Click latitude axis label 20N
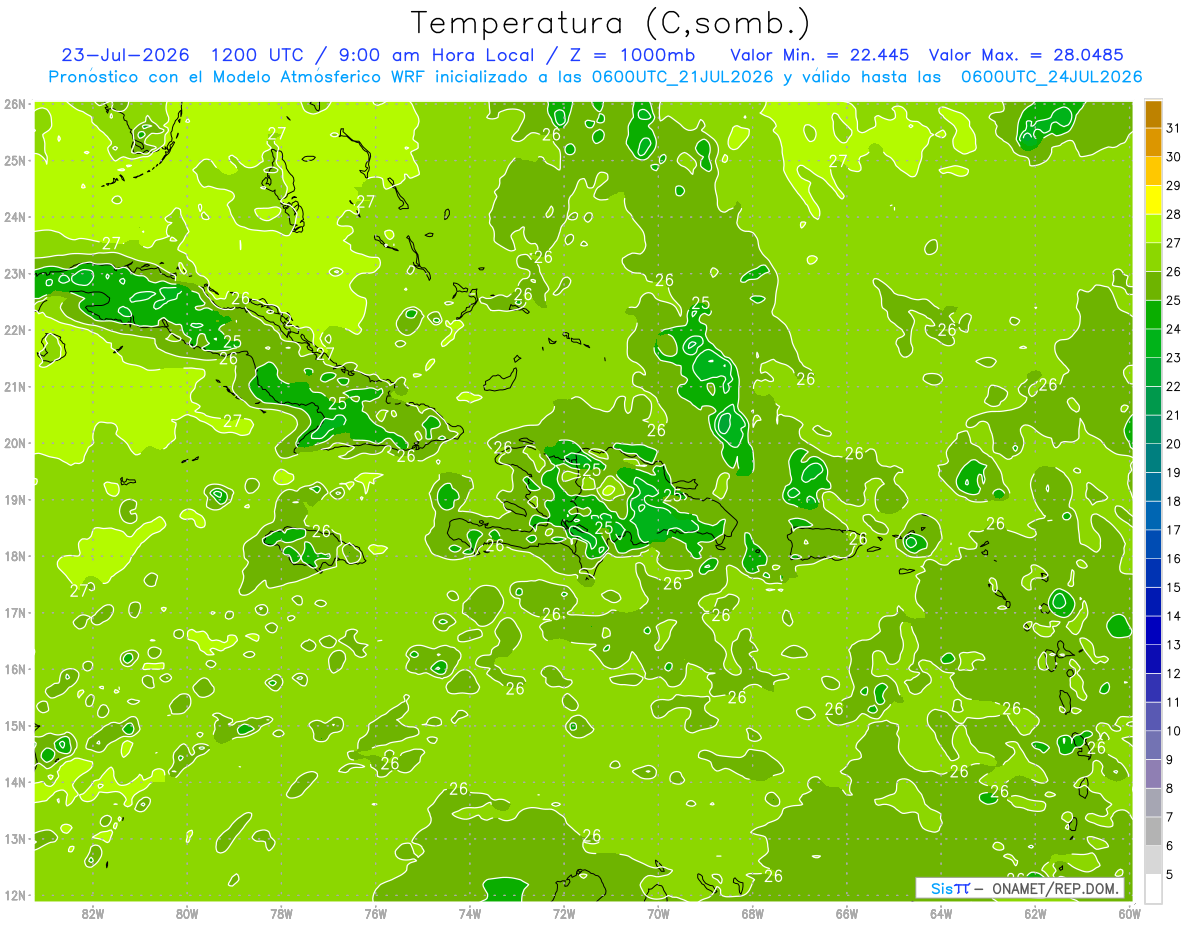This screenshot has width=1200, height=927. [15, 443]
